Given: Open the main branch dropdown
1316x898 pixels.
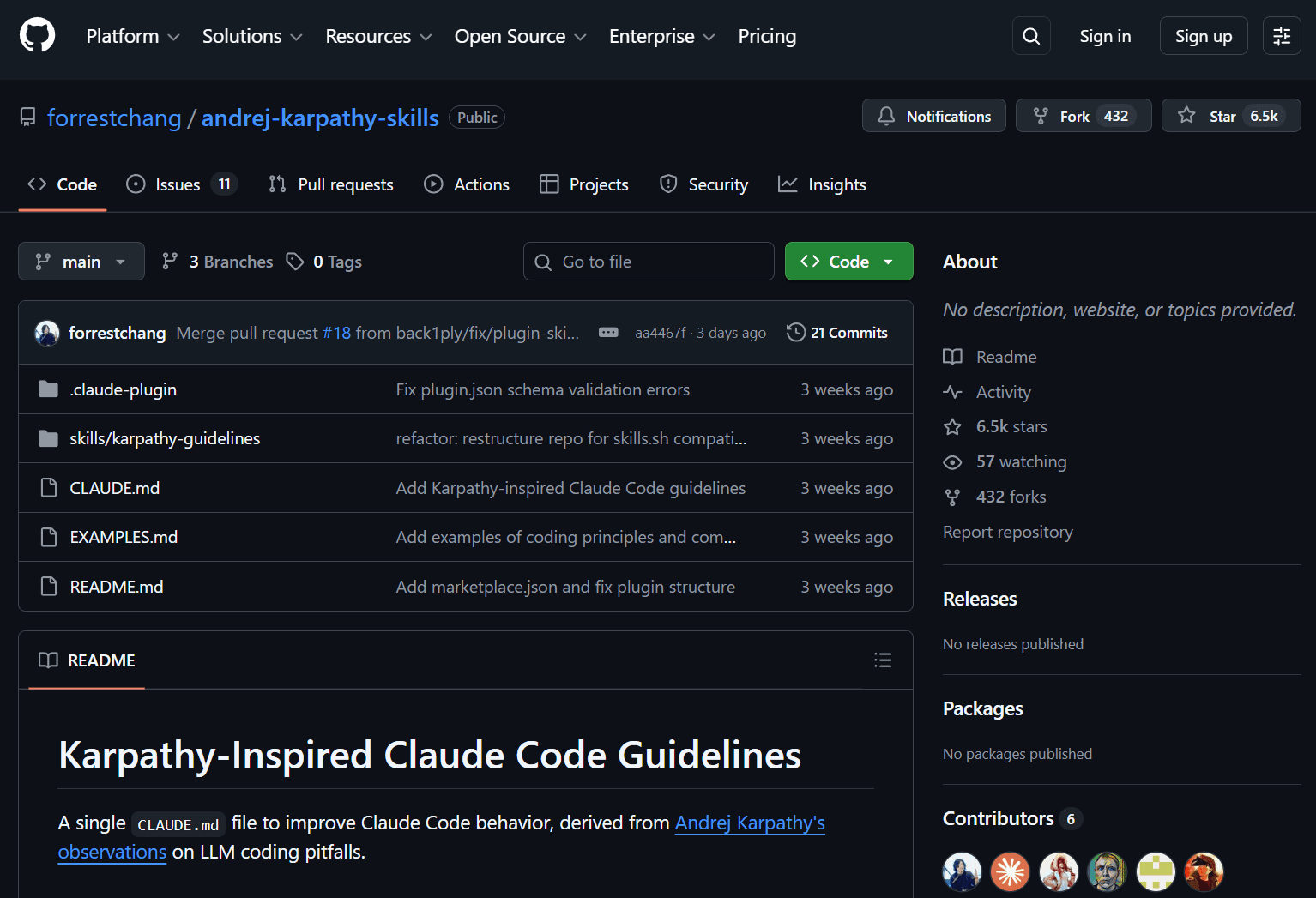Looking at the screenshot, I should pos(81,262).
